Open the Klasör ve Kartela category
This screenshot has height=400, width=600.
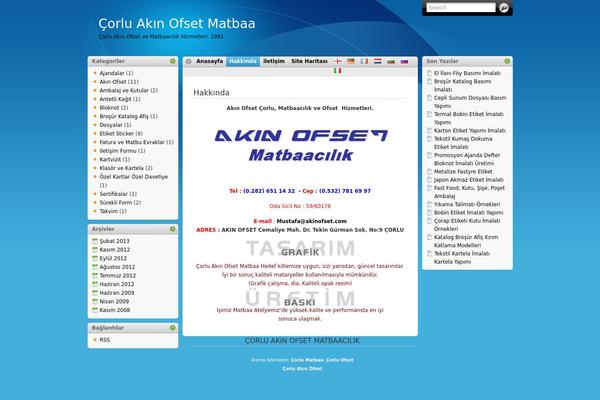(x=122, y=168)
